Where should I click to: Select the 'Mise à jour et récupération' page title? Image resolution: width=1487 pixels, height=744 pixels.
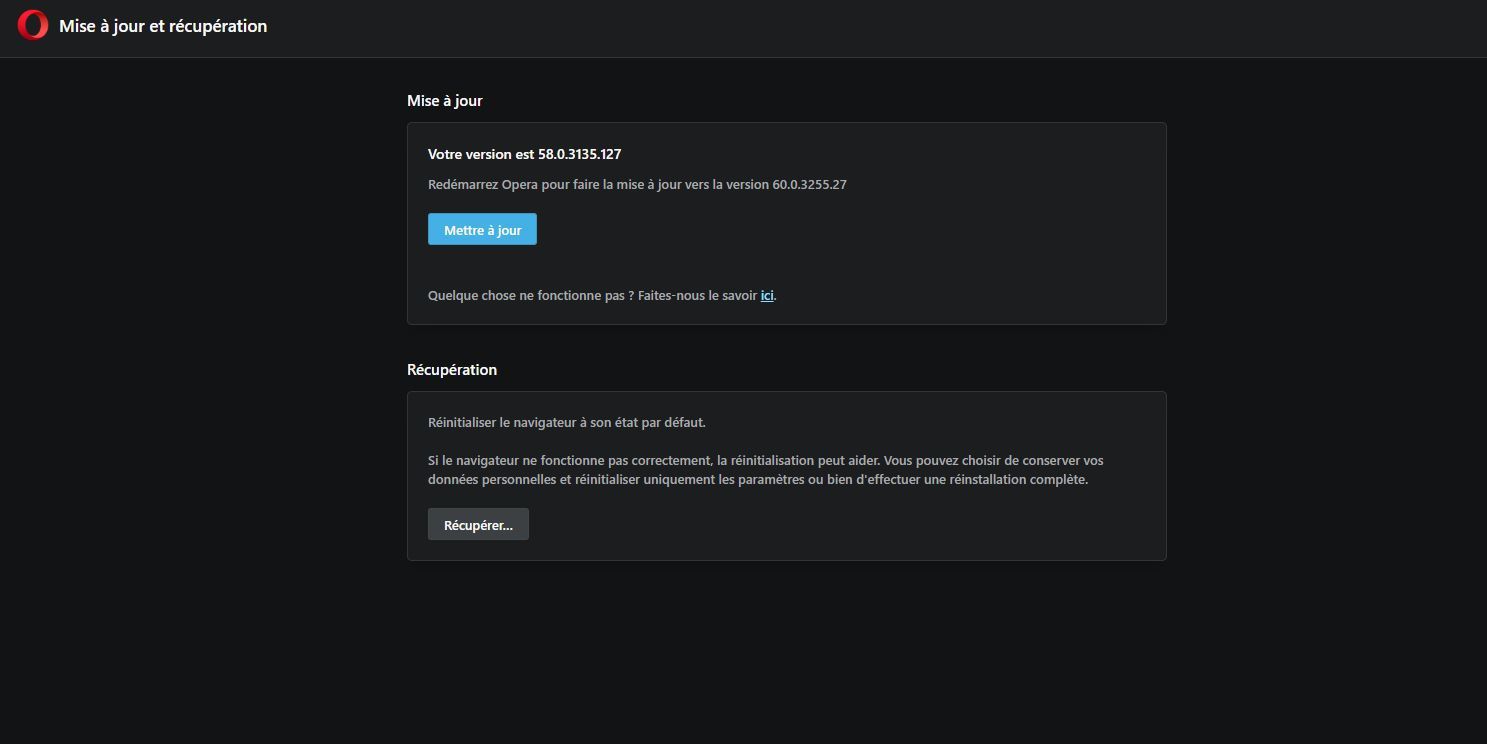[x=163, y=26]
